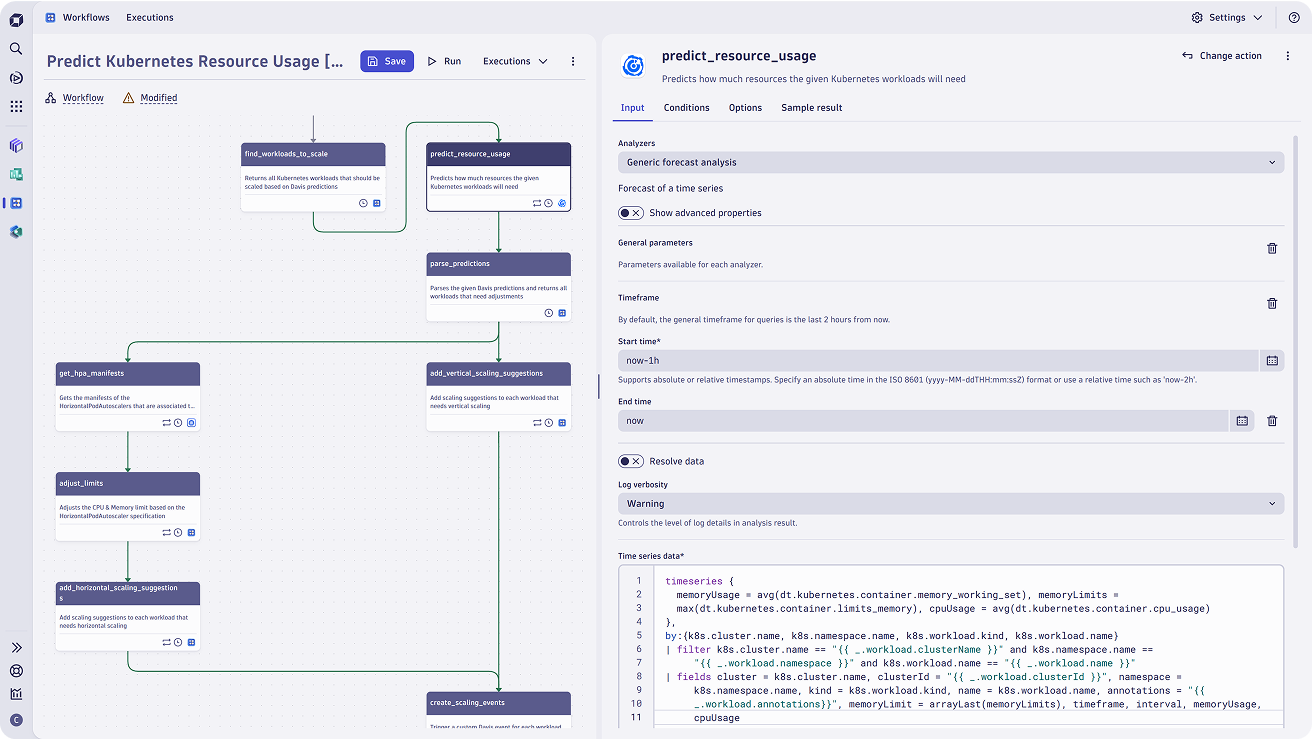Run the workflow
The width and height of the screenshot is (1312, 739).
click(x=444, y=61)
